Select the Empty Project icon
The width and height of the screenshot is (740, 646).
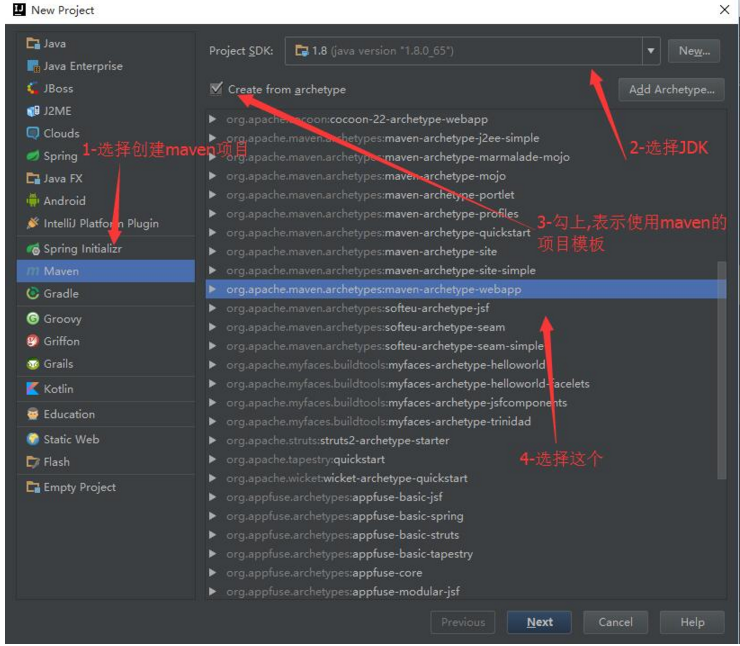point(33,487)
